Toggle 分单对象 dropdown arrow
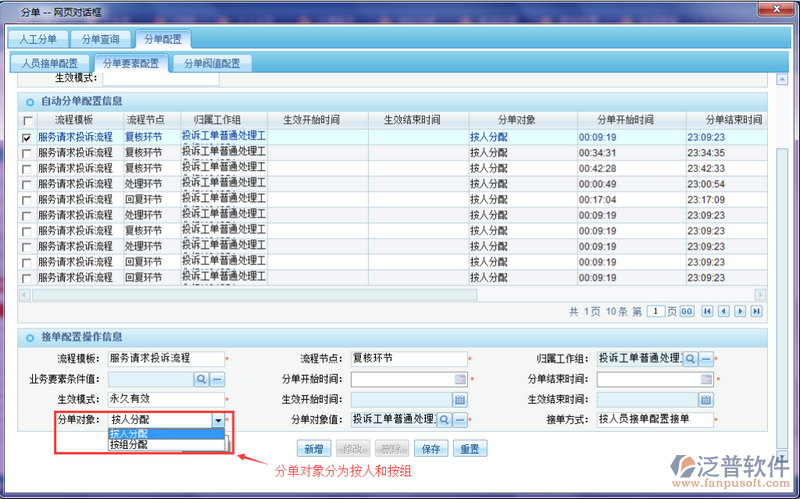Viewport: 800px width, 499px height. [218, 421]
